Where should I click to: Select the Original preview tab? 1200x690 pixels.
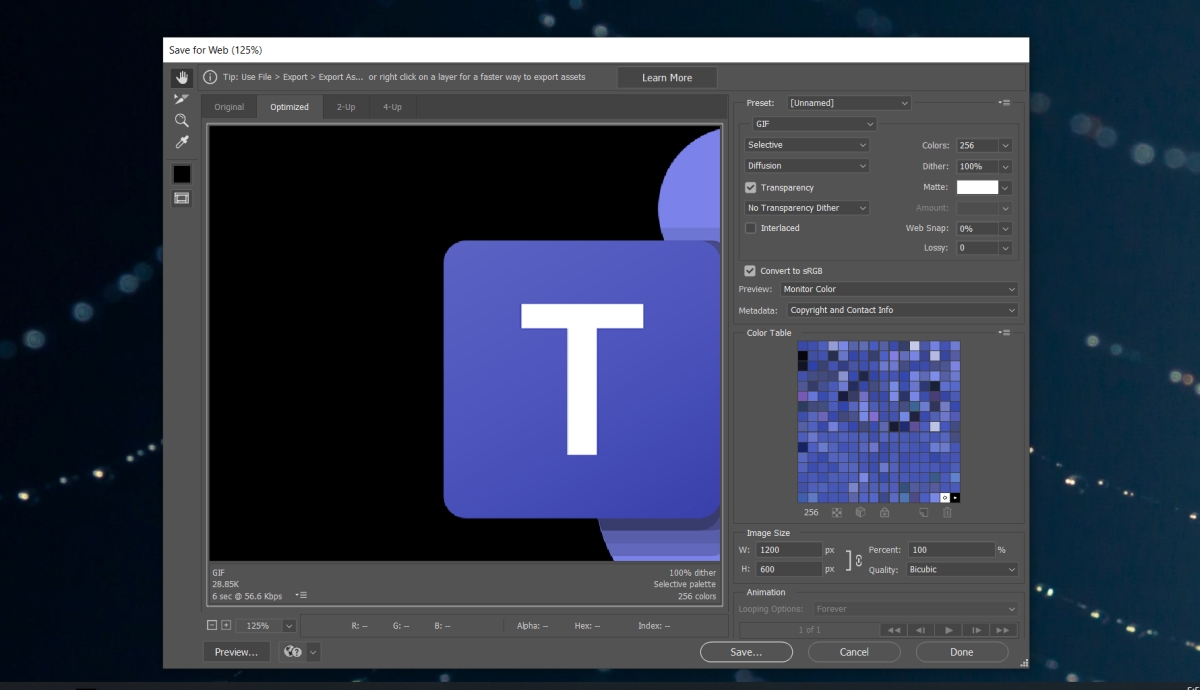[x=229, y=106]
